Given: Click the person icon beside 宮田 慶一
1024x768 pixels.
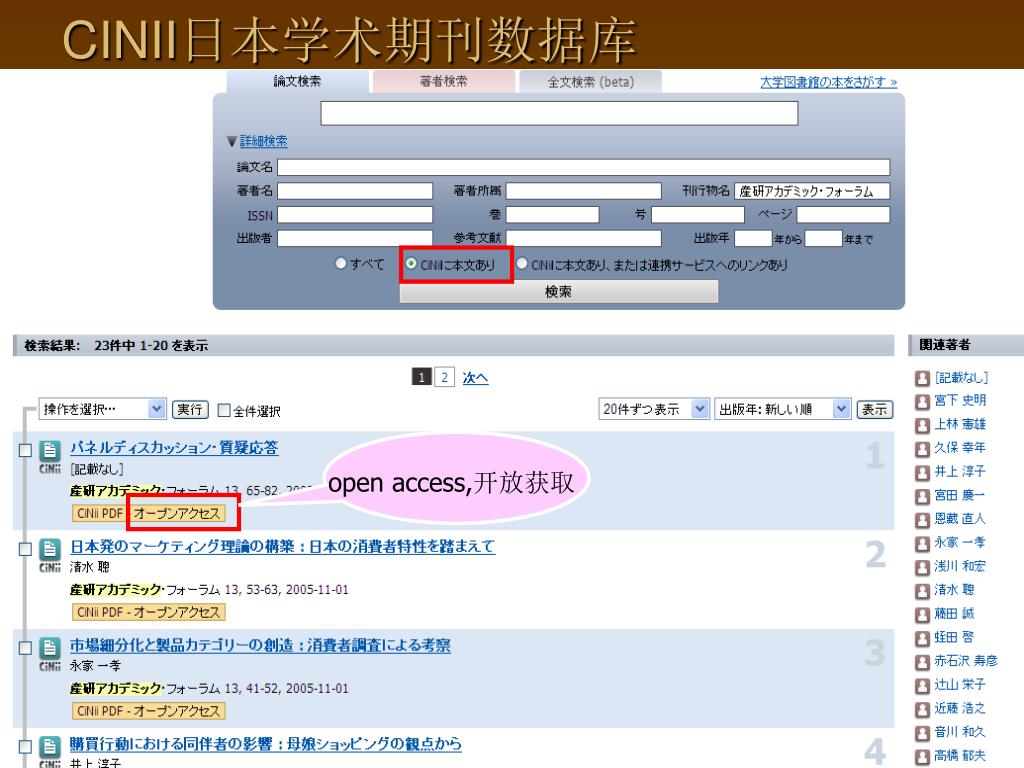Looking at the screenshot, I should (x=922, y=497).
